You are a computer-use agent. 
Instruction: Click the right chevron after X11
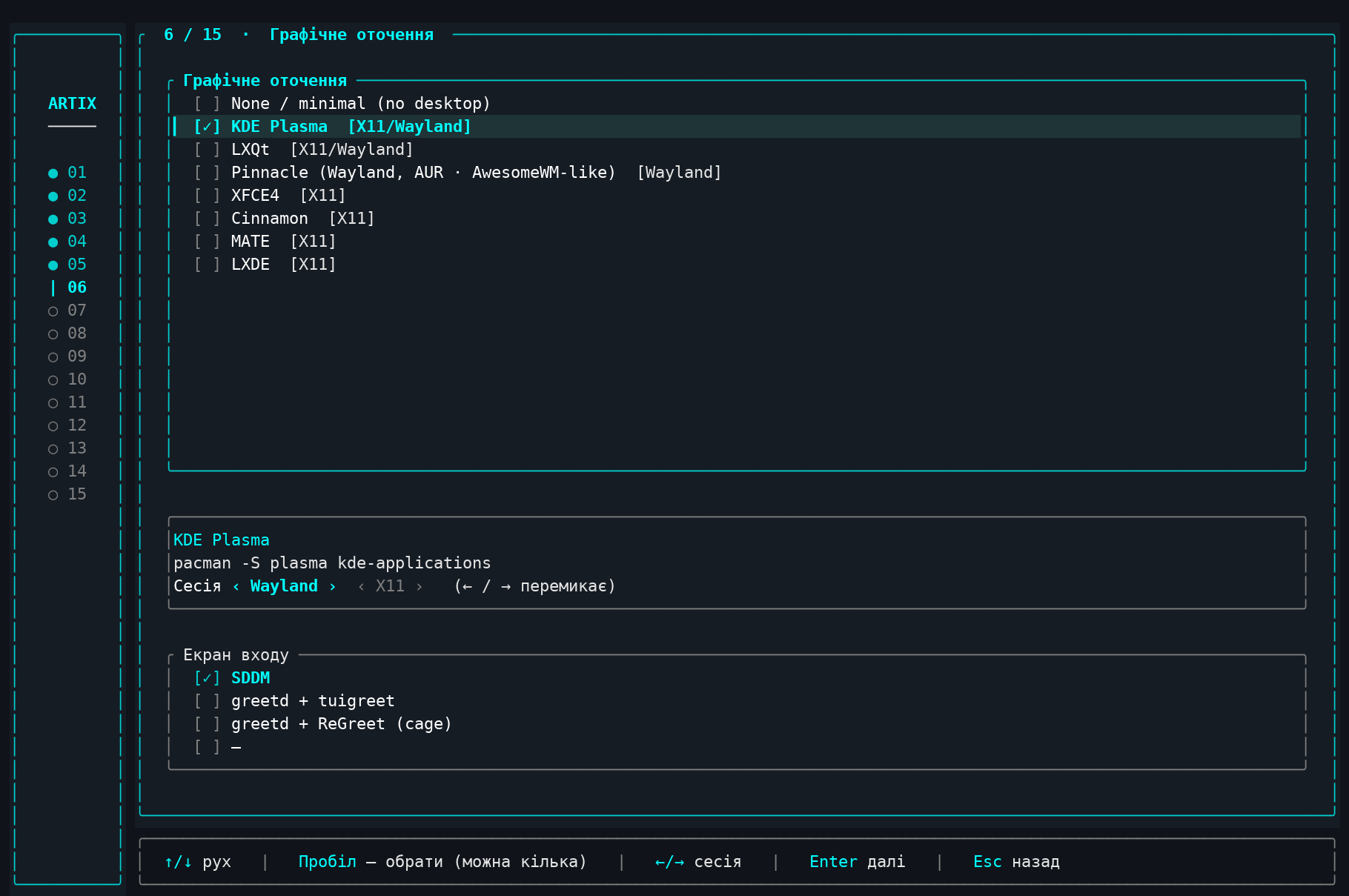pyautogui.click(x=419, y=586)
